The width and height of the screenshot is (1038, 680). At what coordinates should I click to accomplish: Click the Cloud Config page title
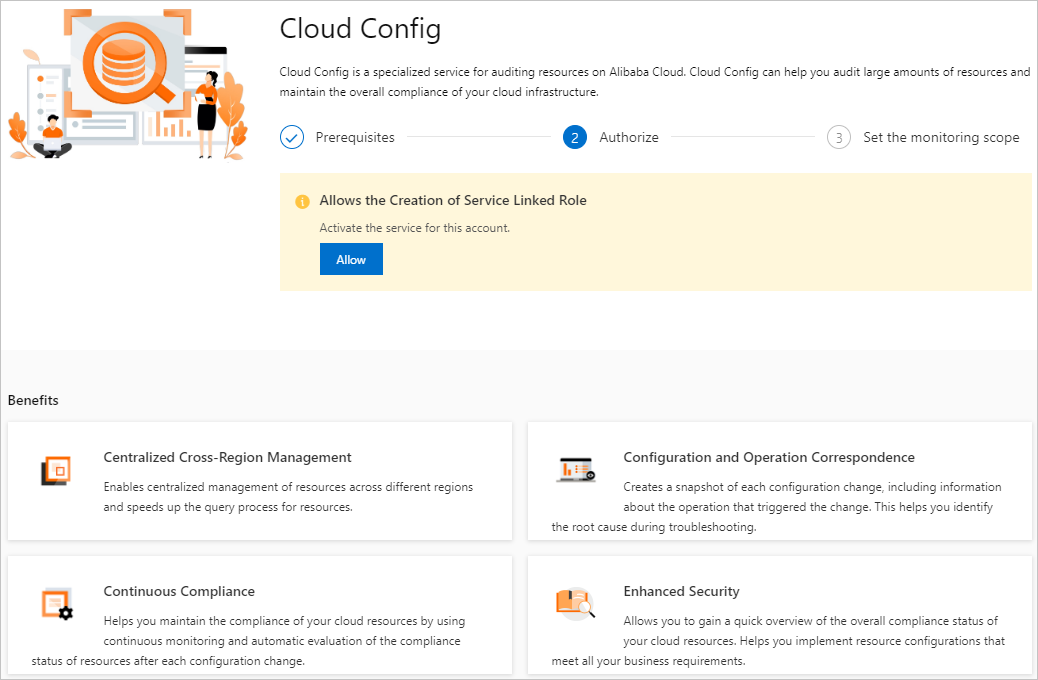(360, 28)
